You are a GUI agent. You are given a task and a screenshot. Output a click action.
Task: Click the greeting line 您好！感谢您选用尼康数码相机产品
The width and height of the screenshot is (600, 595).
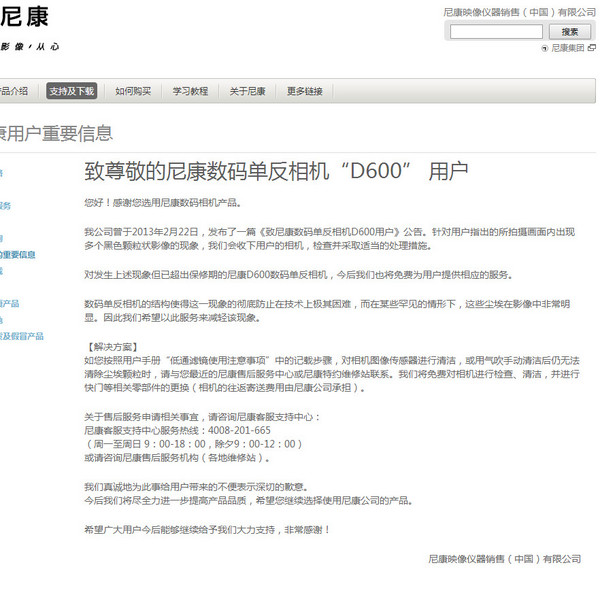(163, 203)
